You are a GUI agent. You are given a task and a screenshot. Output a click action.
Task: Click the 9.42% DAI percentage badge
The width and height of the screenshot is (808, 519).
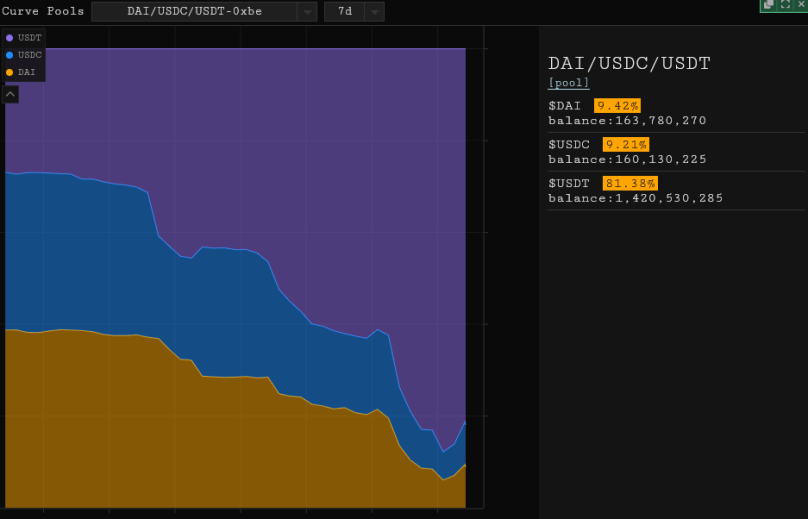(x=617, y=106)
